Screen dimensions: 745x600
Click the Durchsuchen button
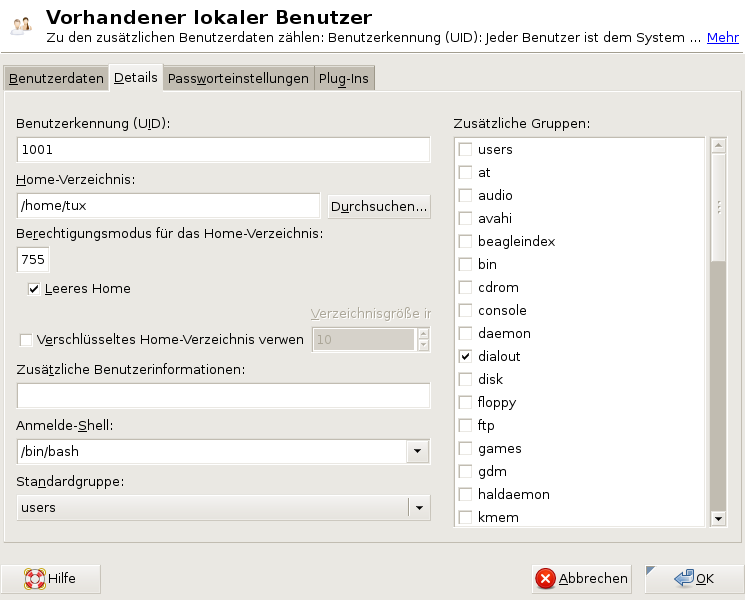(379, 207)
